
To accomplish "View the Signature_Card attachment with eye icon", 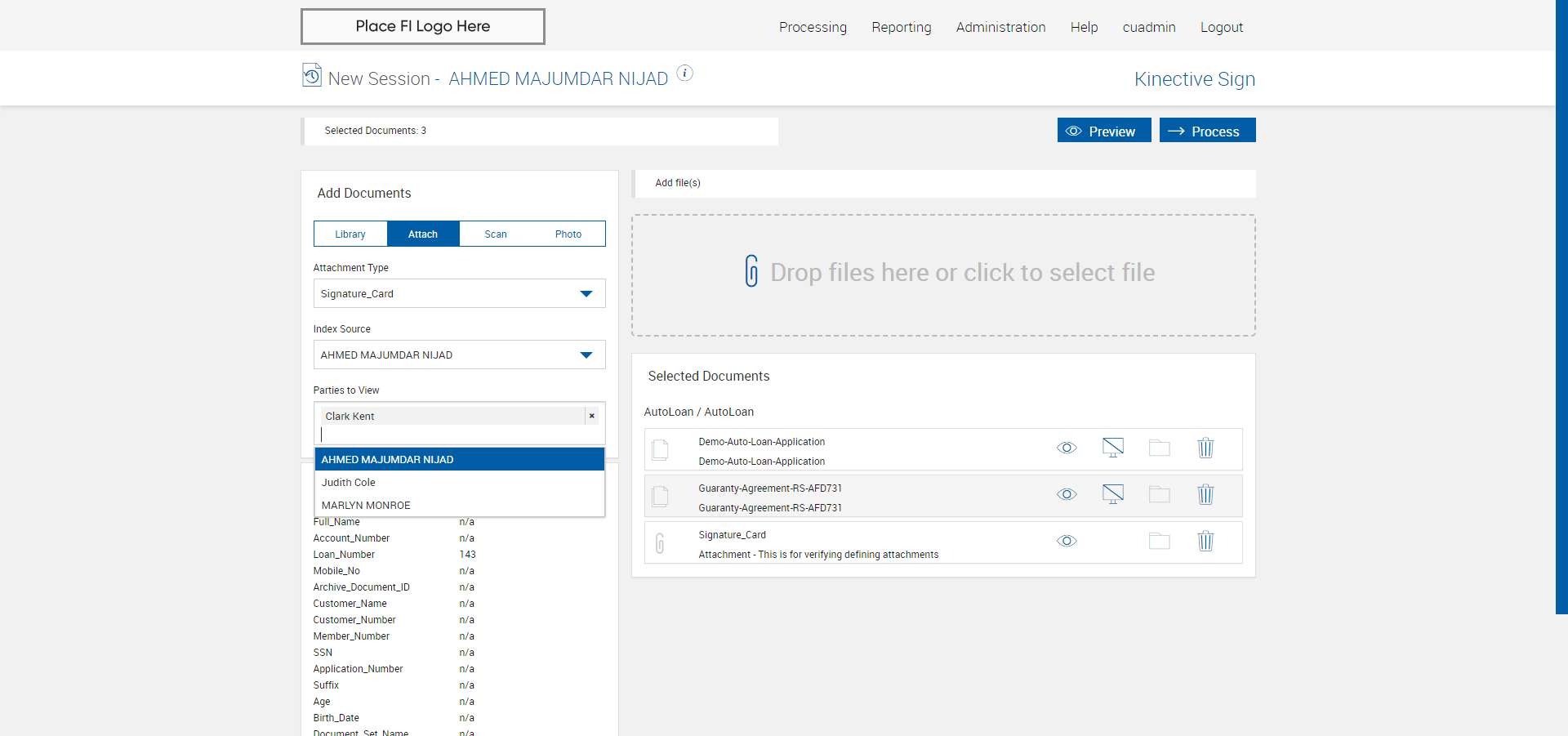I will point(1067,542).
